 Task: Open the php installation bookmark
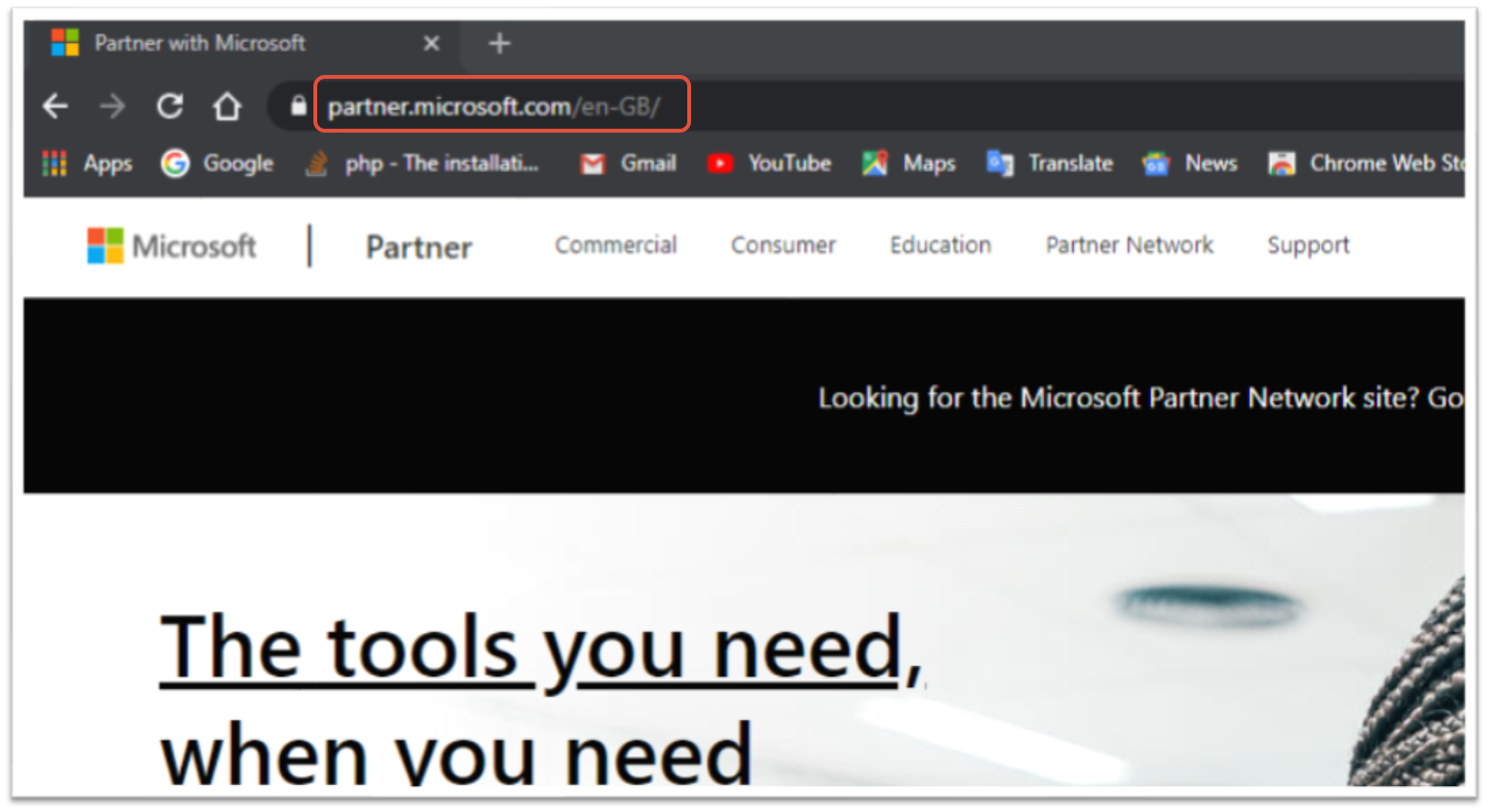[x=422, y=163]
